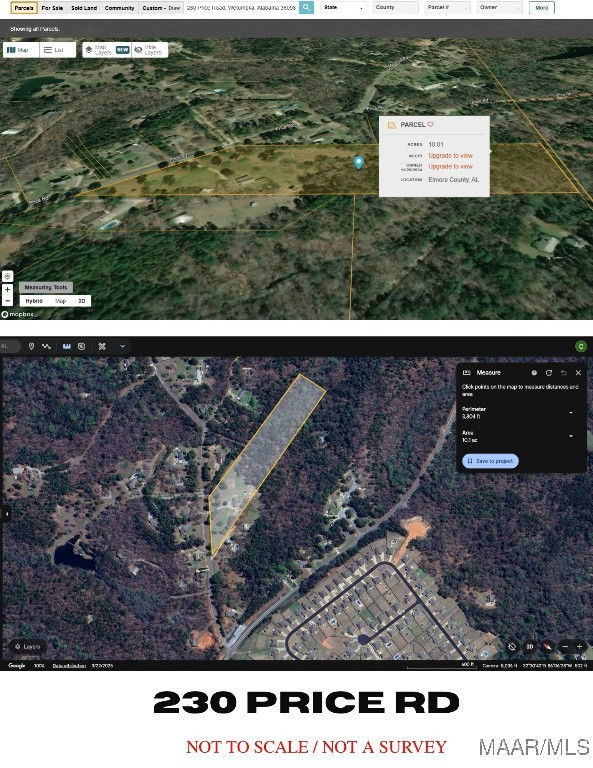Click the More filters button
This screenshot has height=768, width=593.
[542, 8]
